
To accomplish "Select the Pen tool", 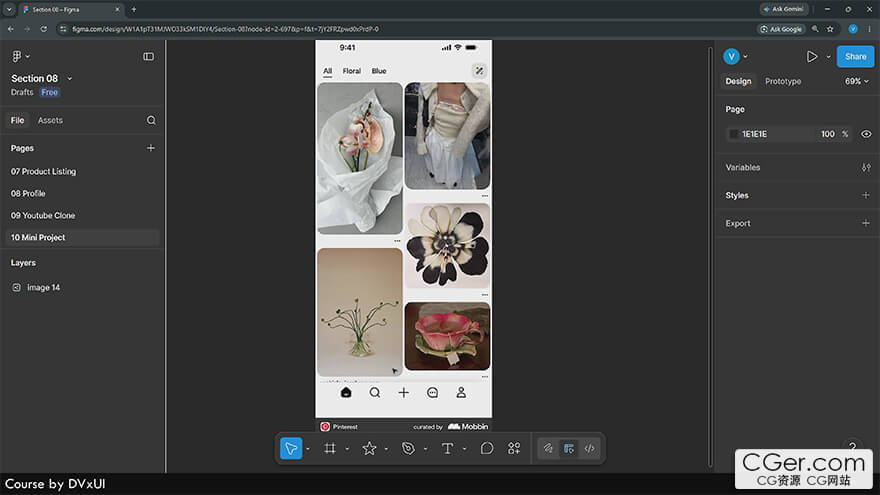I will 408,448.
